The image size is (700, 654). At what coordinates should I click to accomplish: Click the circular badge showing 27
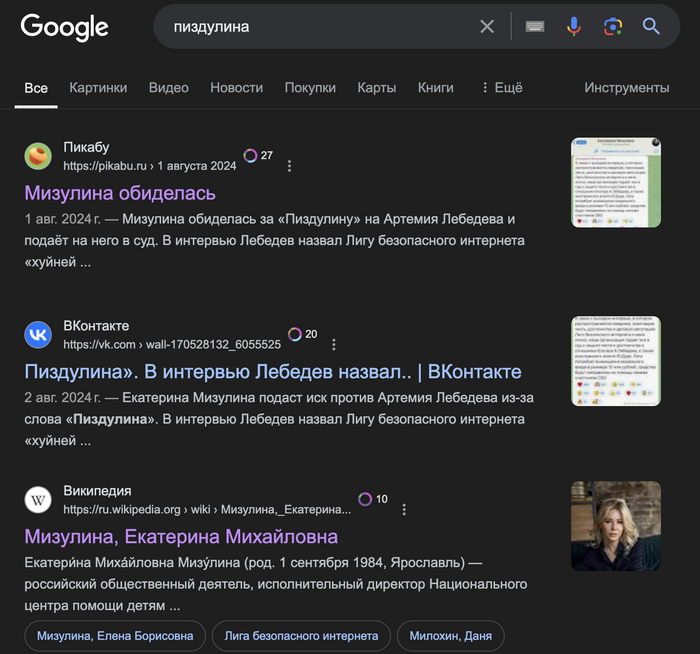click(258, 156)
